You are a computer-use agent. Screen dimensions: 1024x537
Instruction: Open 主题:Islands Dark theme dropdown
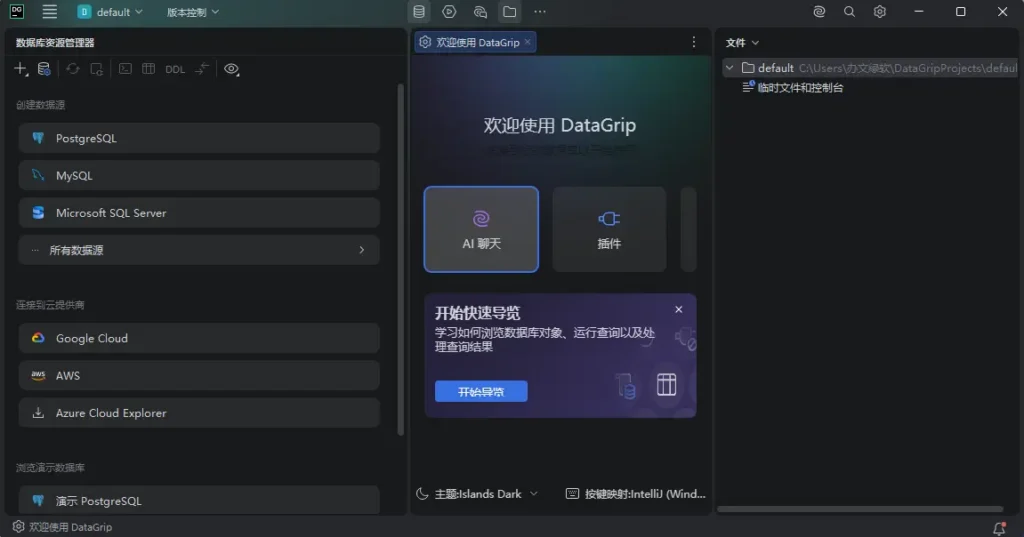pos(477,494)
